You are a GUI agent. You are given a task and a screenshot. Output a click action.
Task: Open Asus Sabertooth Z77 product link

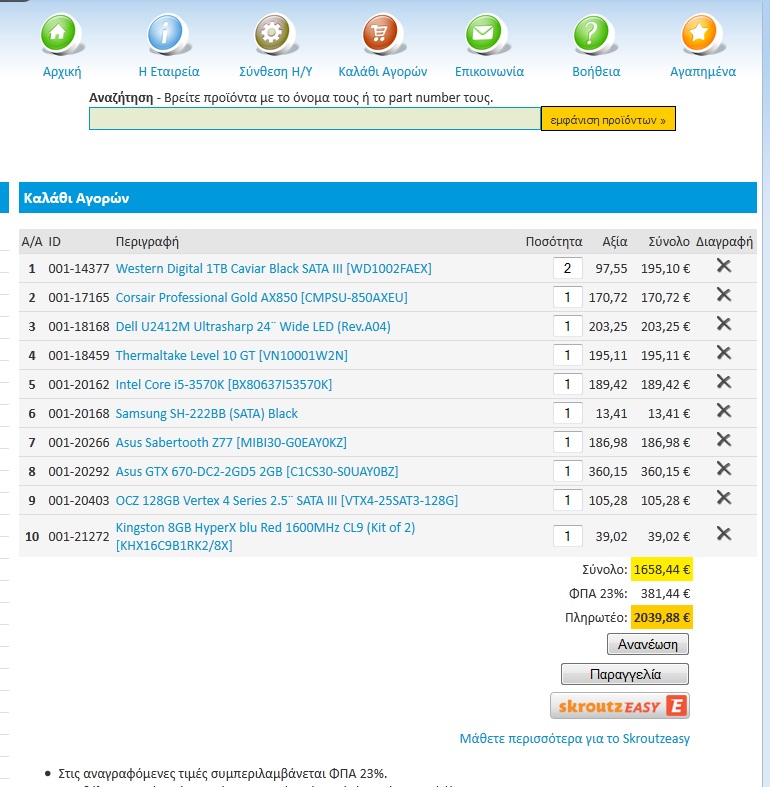click(x=231, y=443)
